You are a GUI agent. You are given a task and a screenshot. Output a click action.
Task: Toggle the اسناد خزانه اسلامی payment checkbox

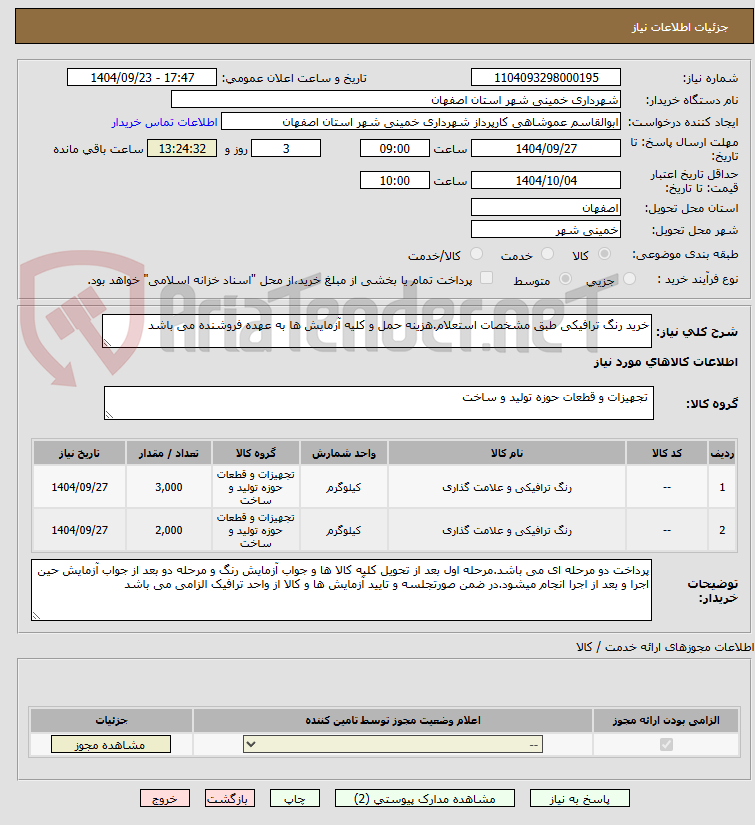(487, 278)
